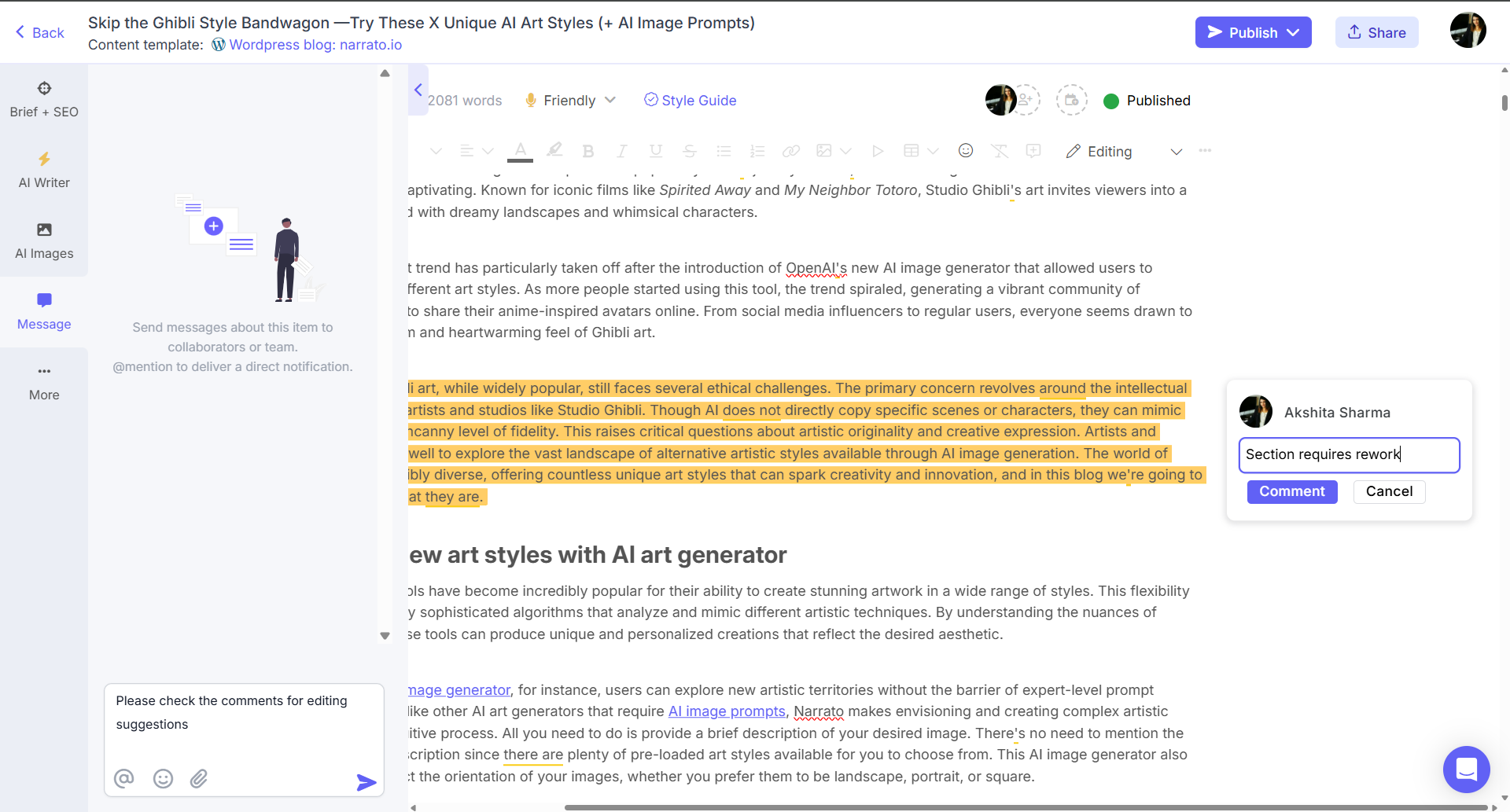Toggle numbered list
The width and height of the screenshot is (1510, 812).
(757, 151)
